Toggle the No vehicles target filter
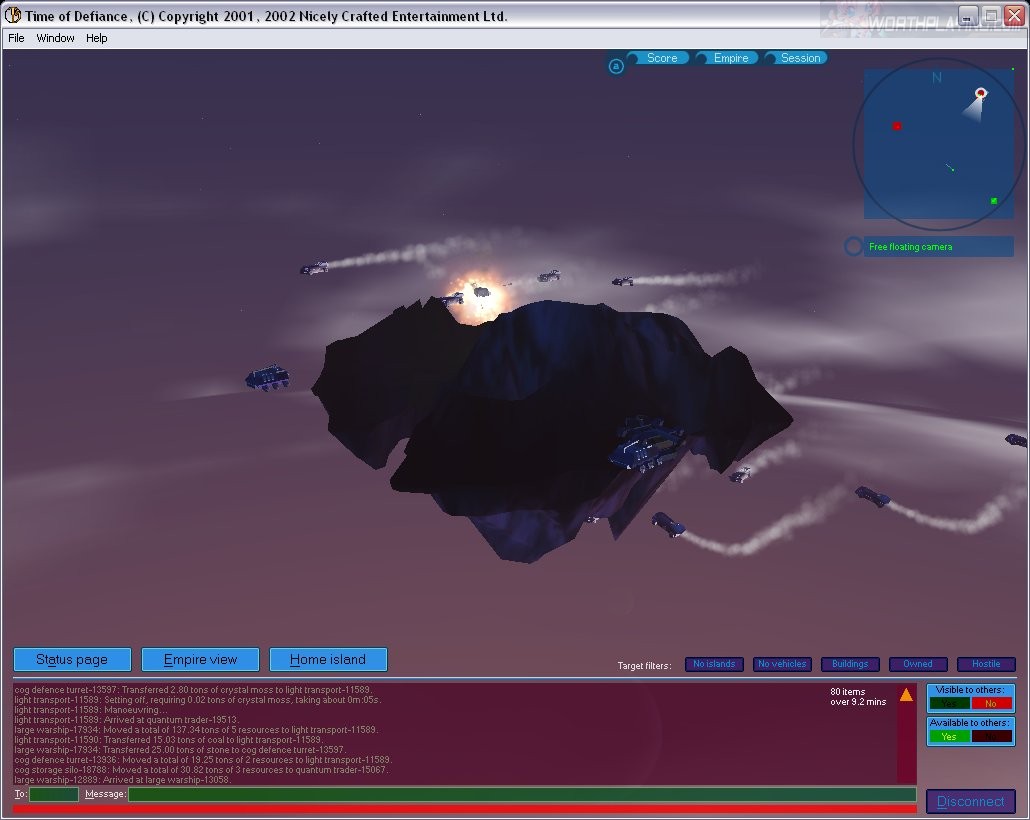Screen dimensions: 1030x820 (x=782, y=664)
